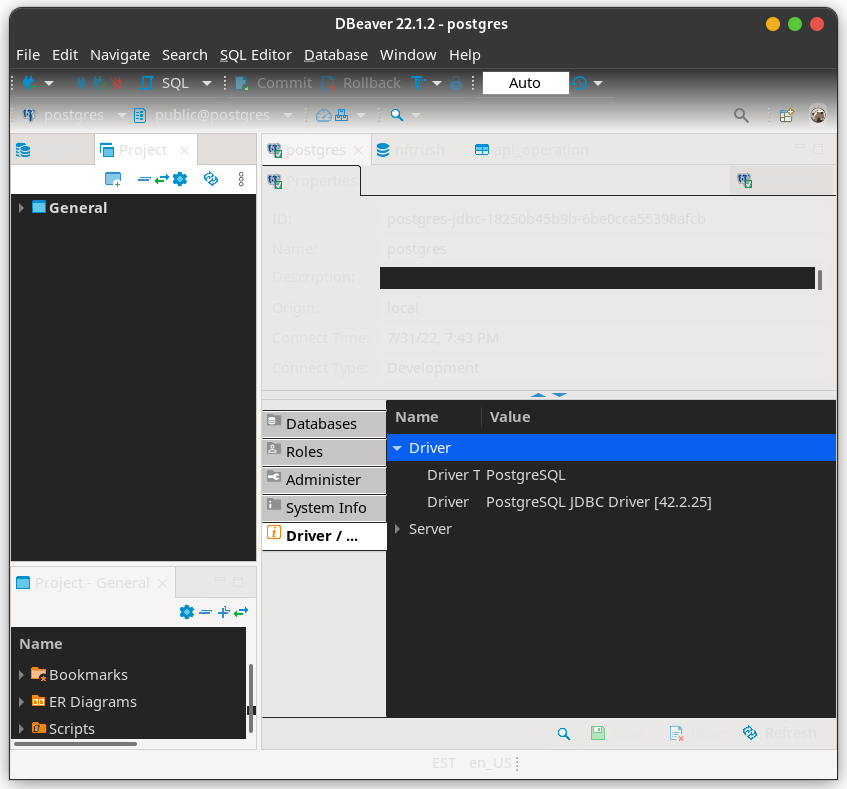This screenshot has height=789, width=847.
Task: Open the postgres active connection selector
Action: coord(73,114)
